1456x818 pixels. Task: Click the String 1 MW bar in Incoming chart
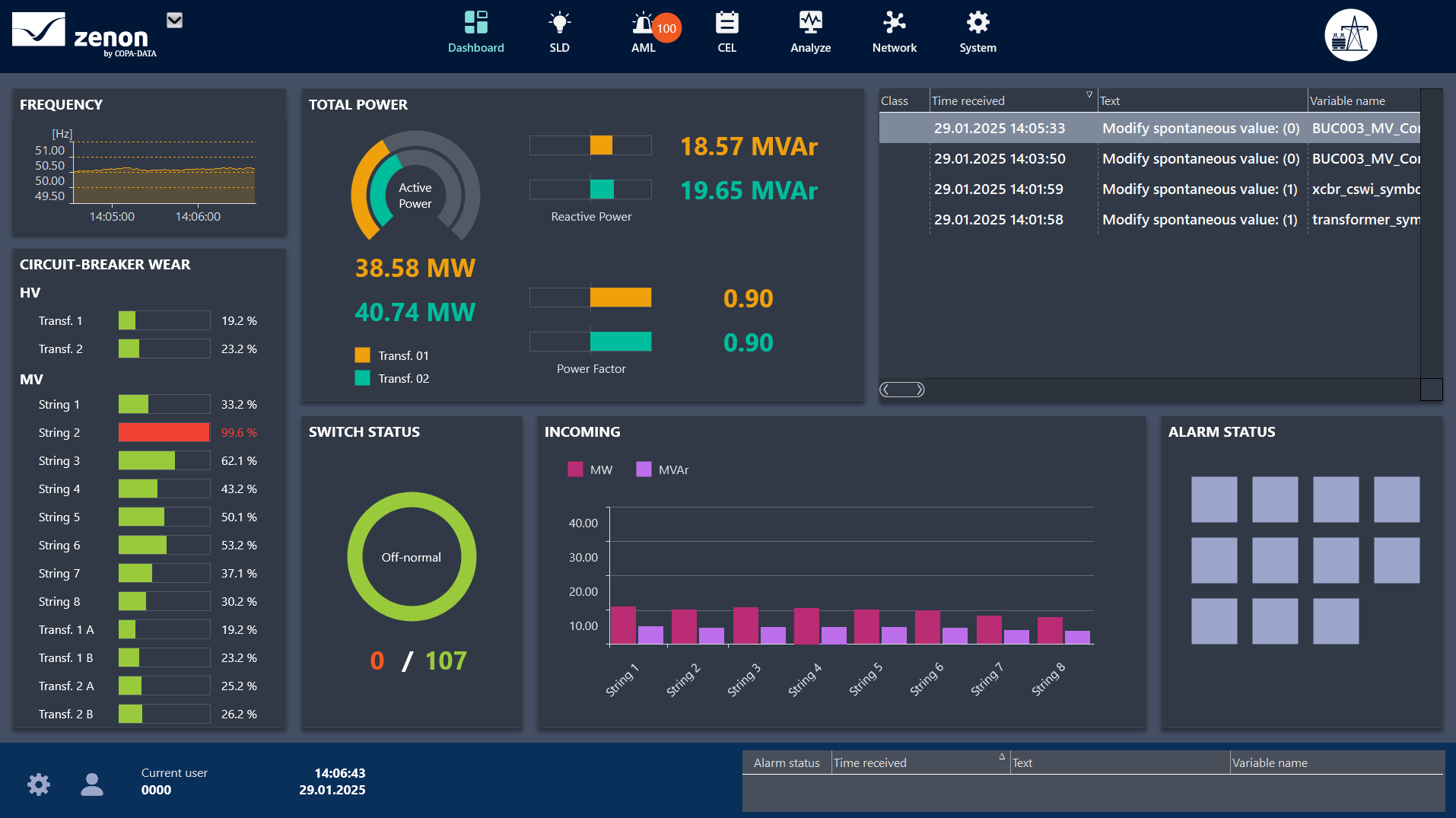623,625
